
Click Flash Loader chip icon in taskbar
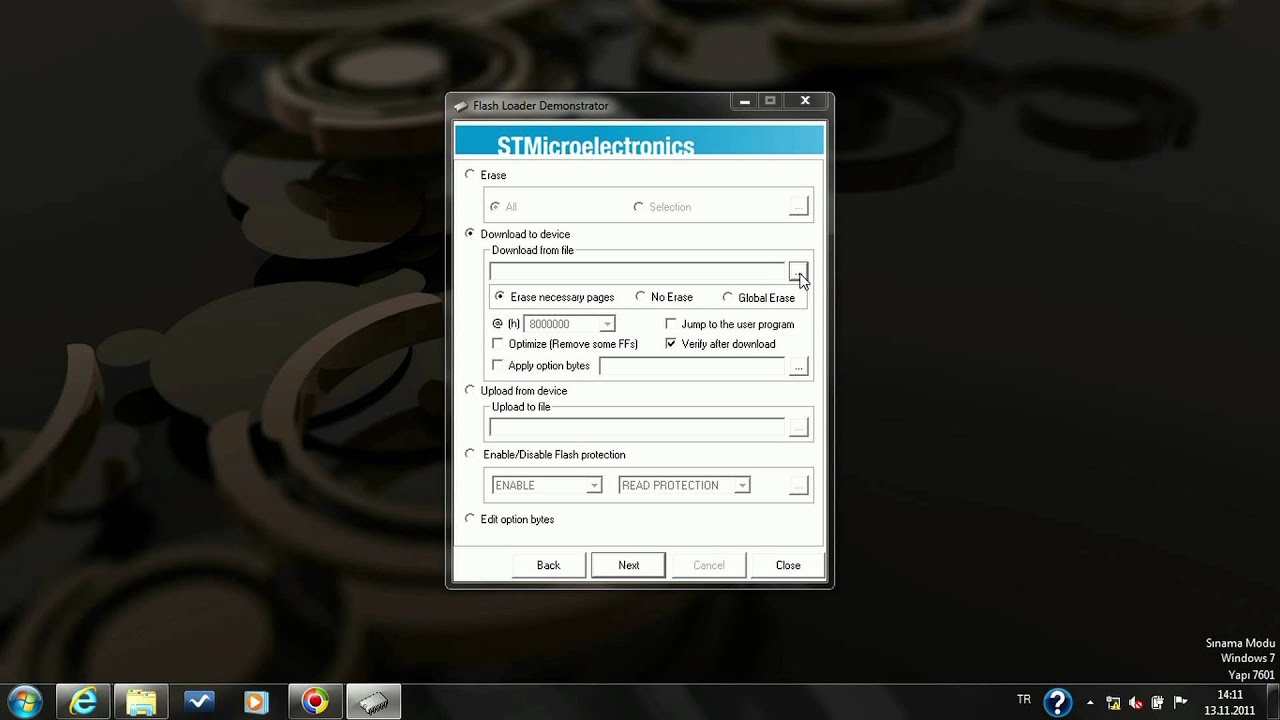pos(373,702)
